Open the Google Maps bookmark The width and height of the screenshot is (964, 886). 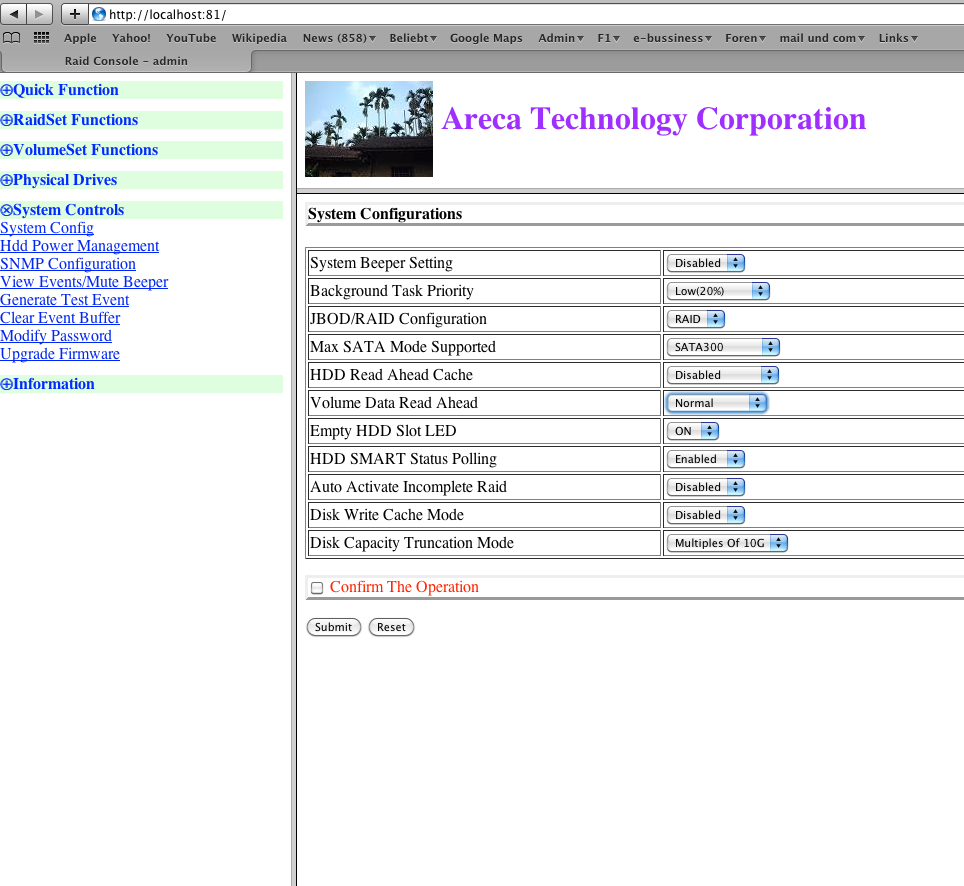click(486, 38)
